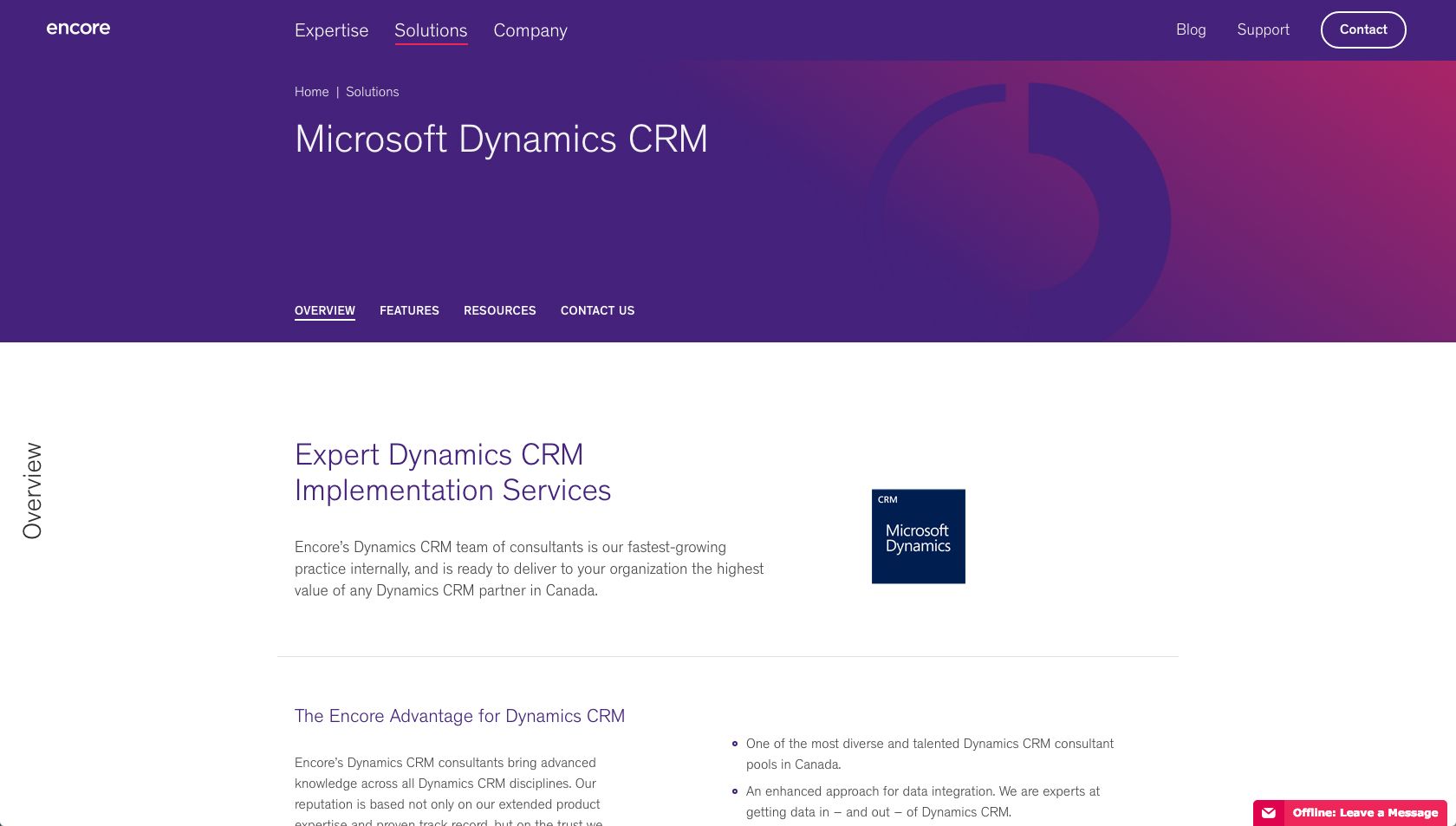Screen dimensions: 1456x826
Task: Click the Contact button
Action: 1363,29
